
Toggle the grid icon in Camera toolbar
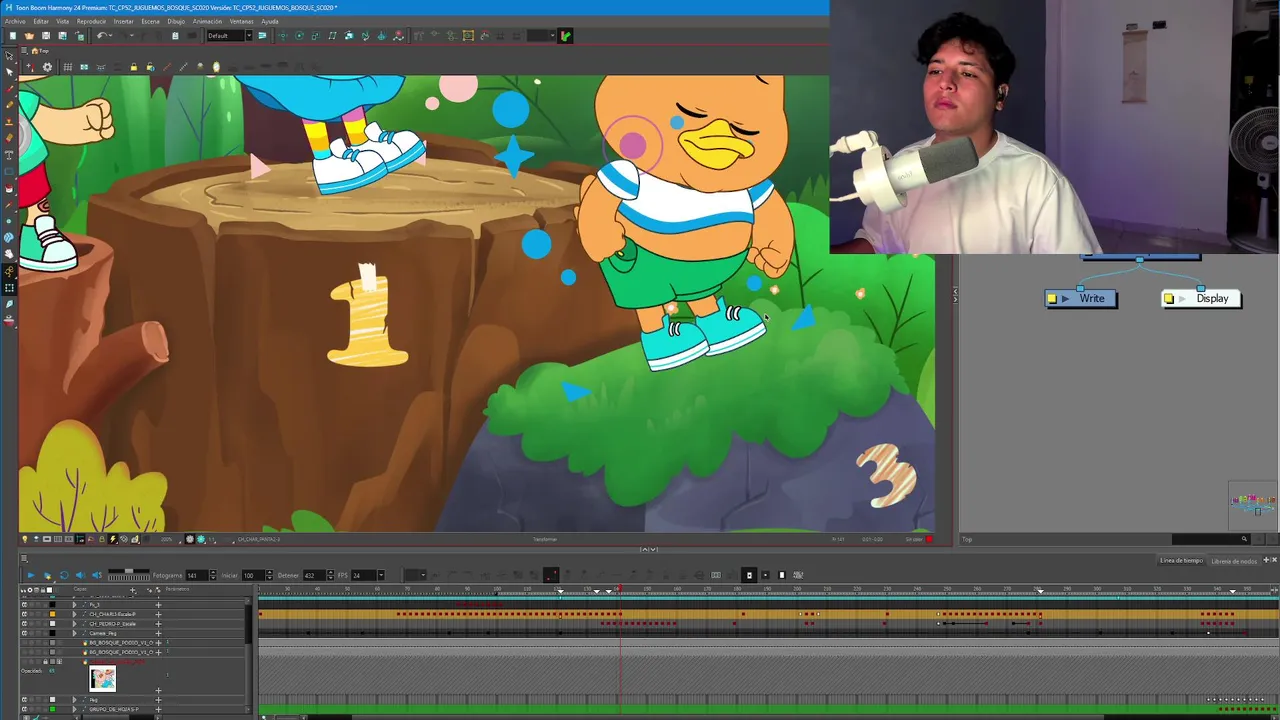[68, 67]
